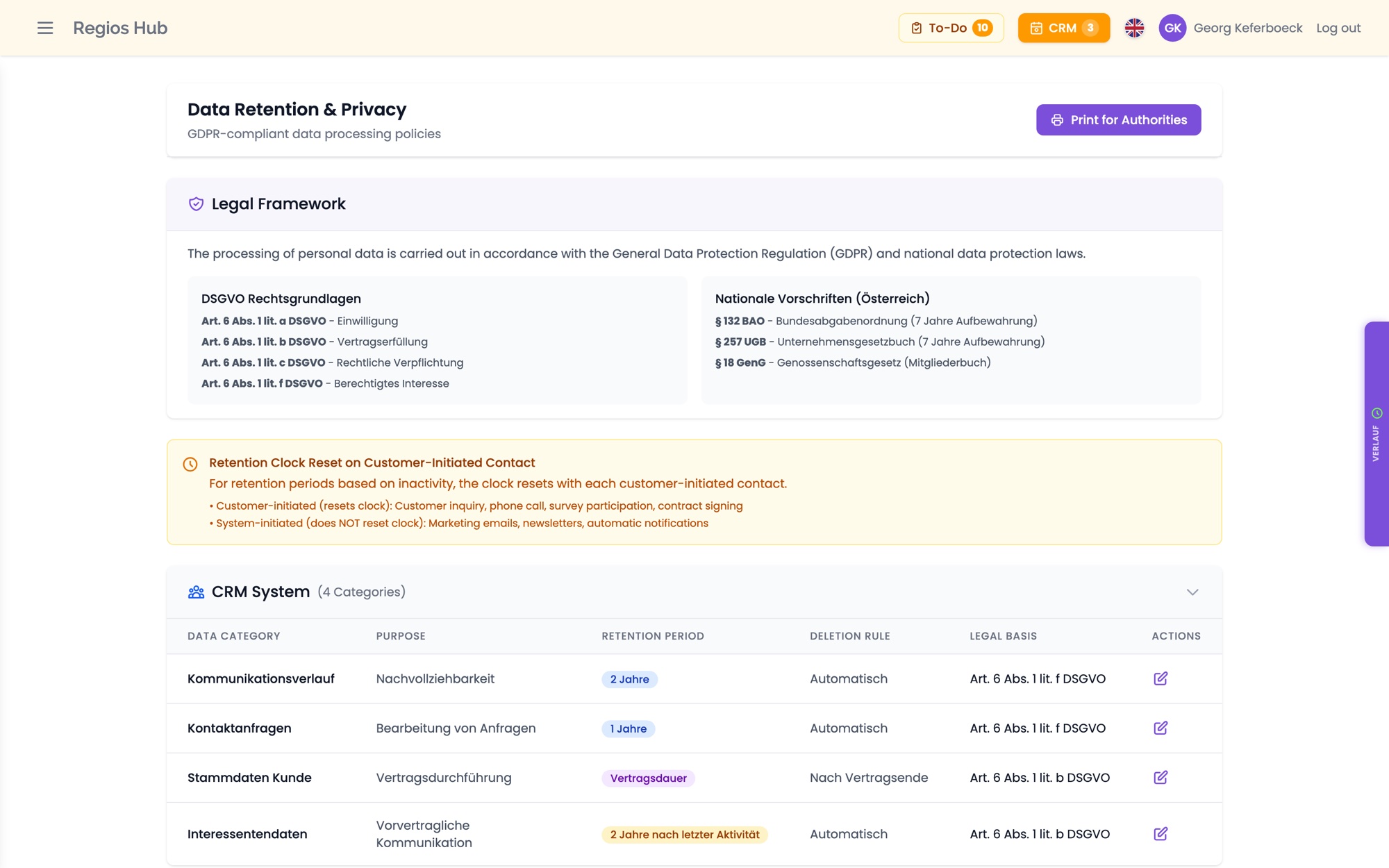
Task: Click the Deletion Rule column header
Action: pyautogui.click(x=850, y=635)
